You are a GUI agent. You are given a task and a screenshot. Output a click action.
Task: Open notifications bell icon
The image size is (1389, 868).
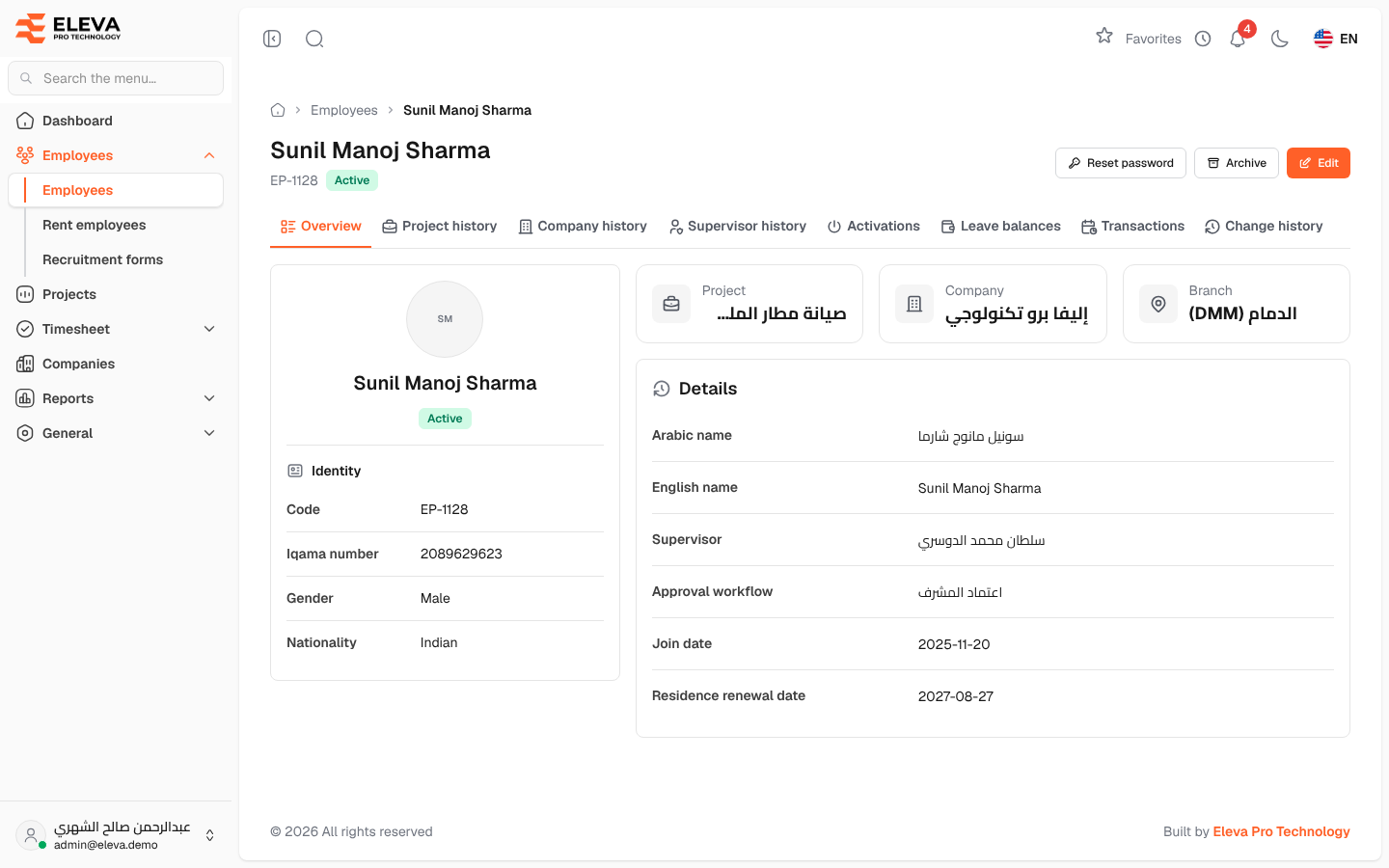[1238, 39]
